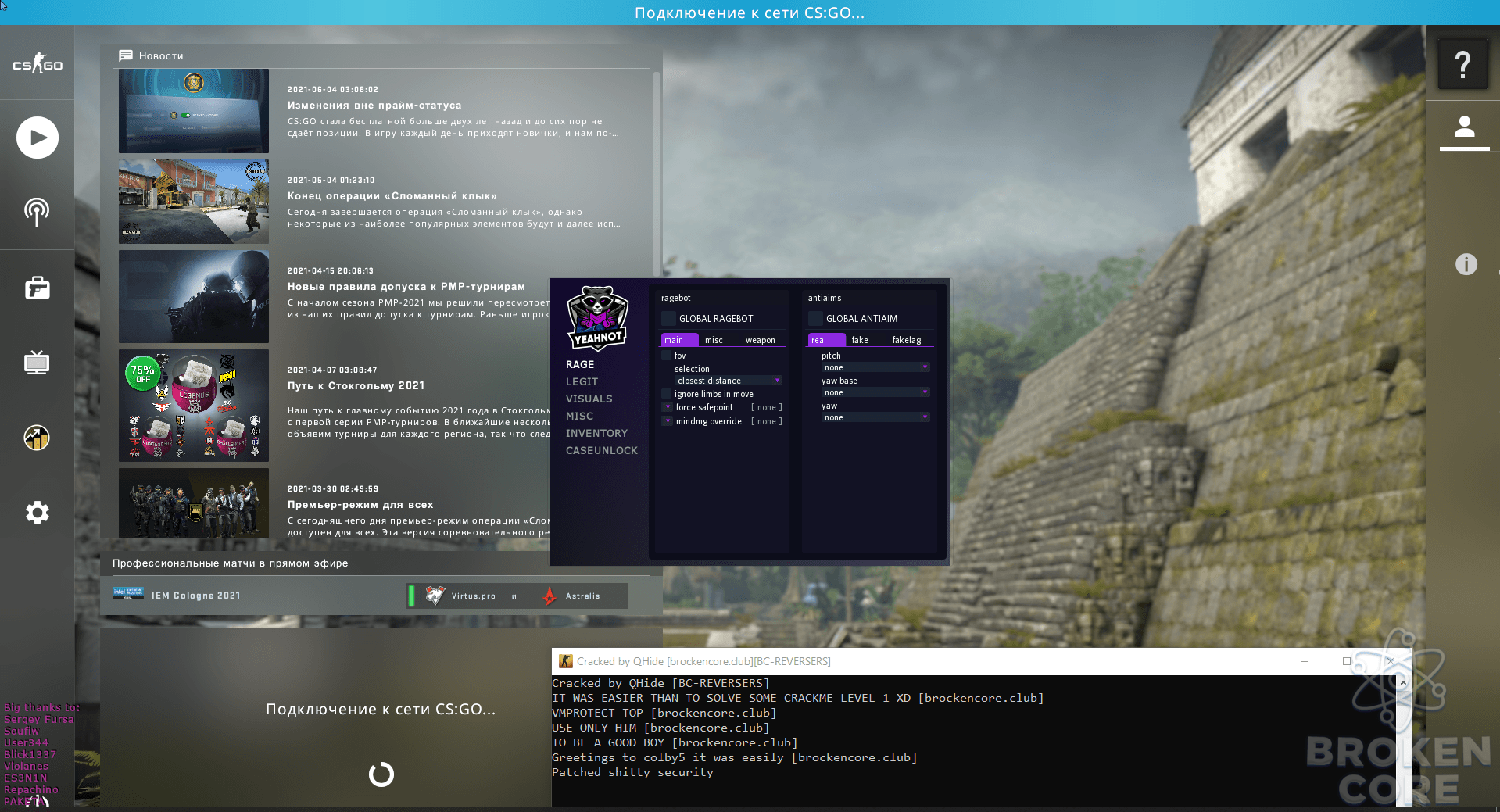Open the LEGIT menu section
1500x812 pixels.
pyautogui.click(x=582, y=381)
